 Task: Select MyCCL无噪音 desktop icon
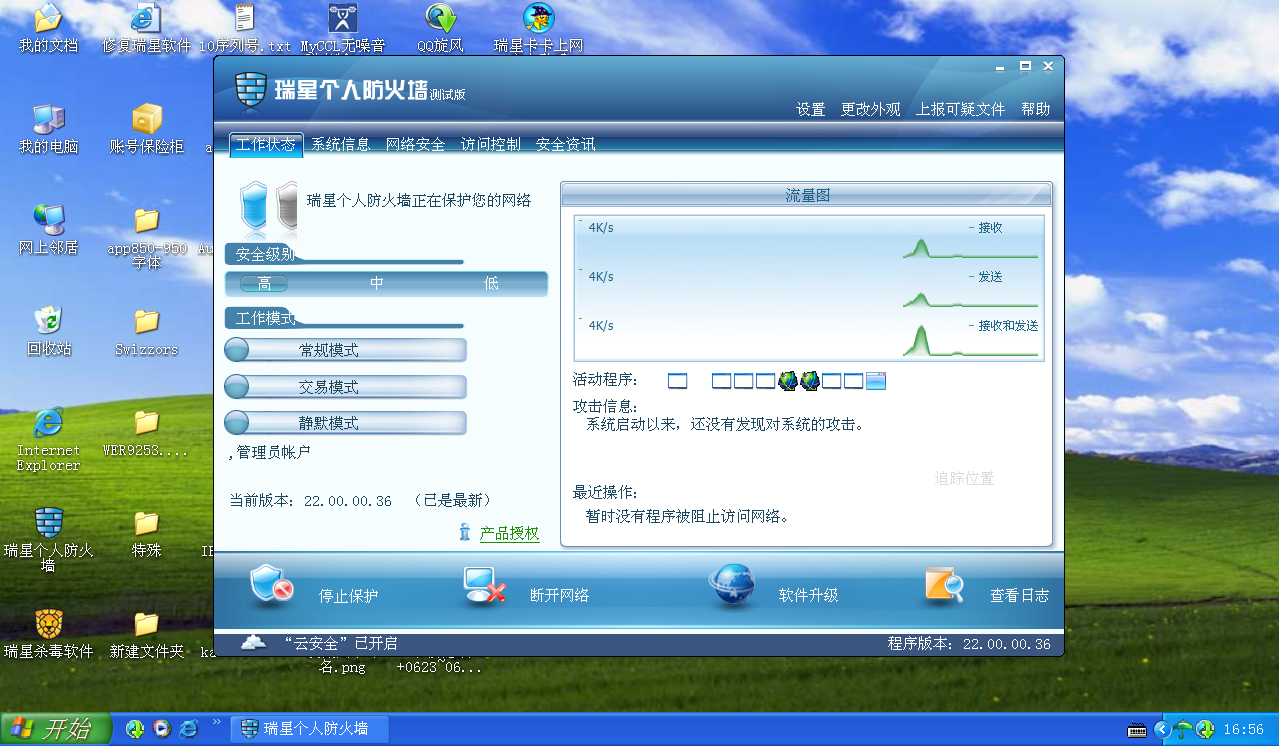[343, 28]
